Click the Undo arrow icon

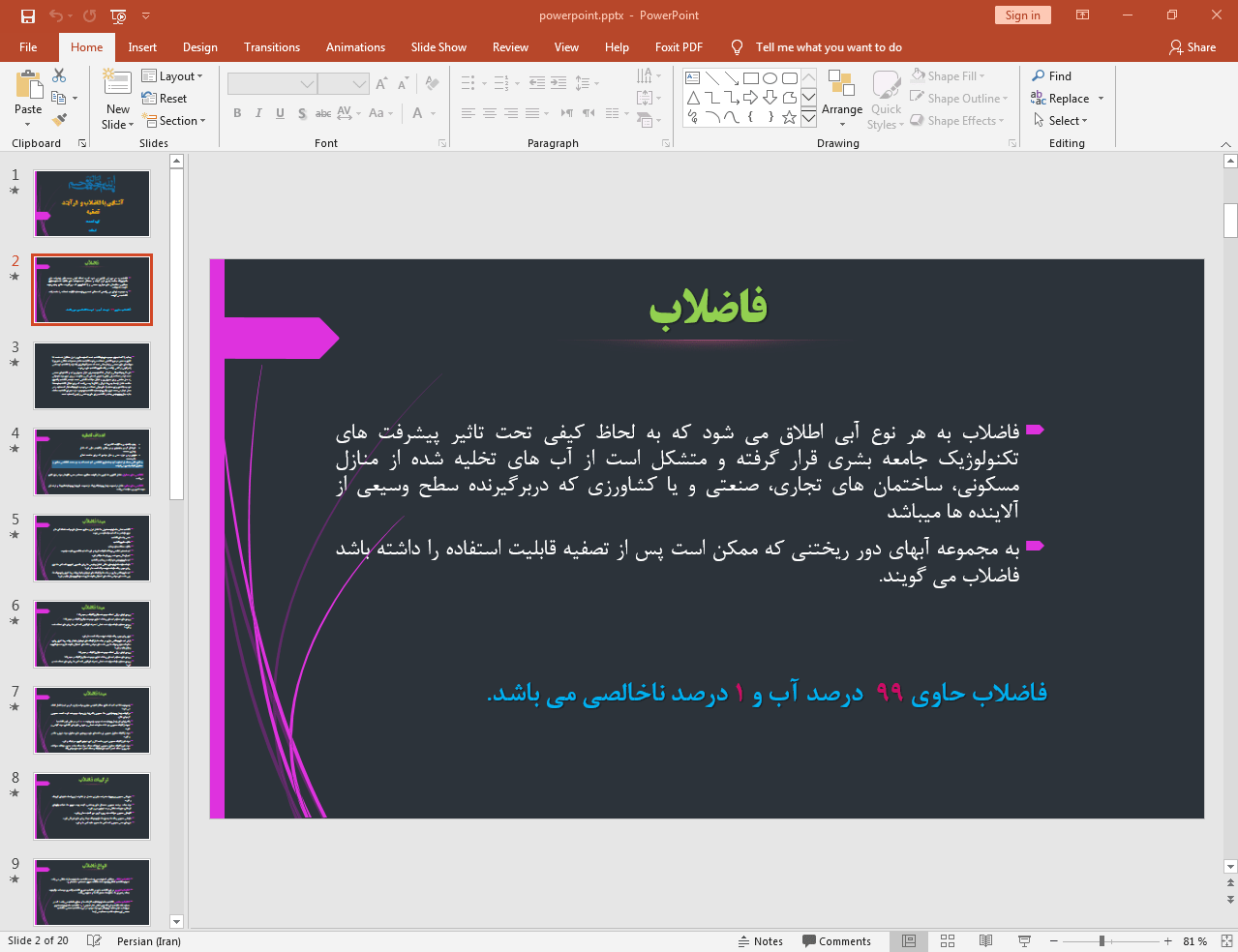pos(56,15)
